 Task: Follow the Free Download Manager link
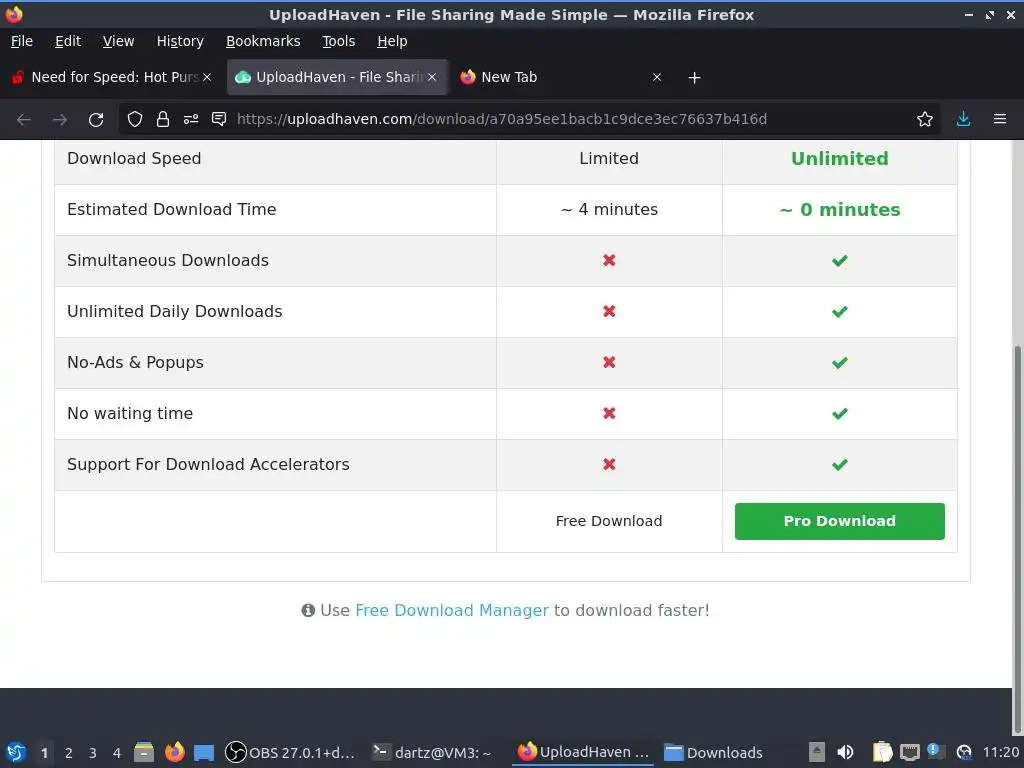452,610
